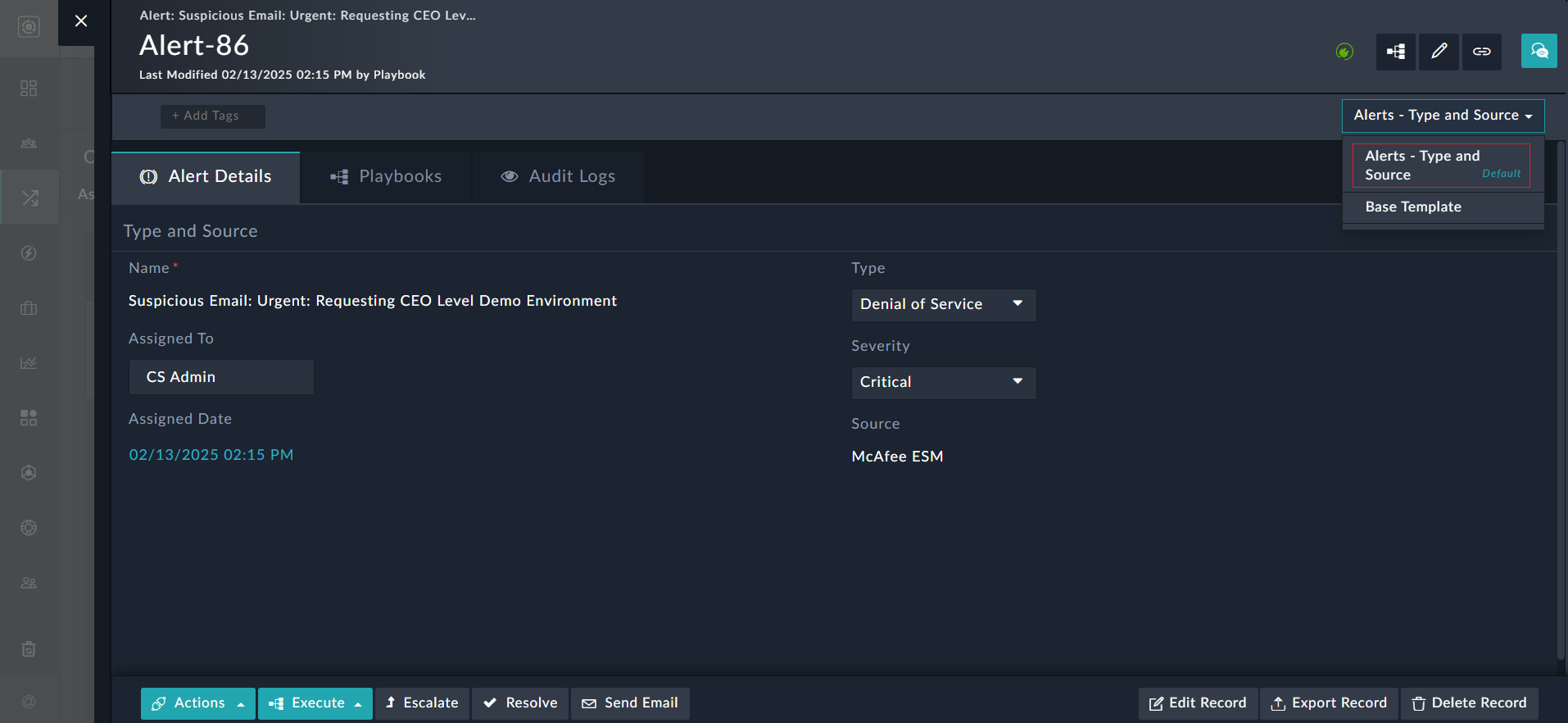This screenshot has height=723, width=1568.
Task: Click the vertical scrollbar on the right edge
Action: [x=1561, y=402]
